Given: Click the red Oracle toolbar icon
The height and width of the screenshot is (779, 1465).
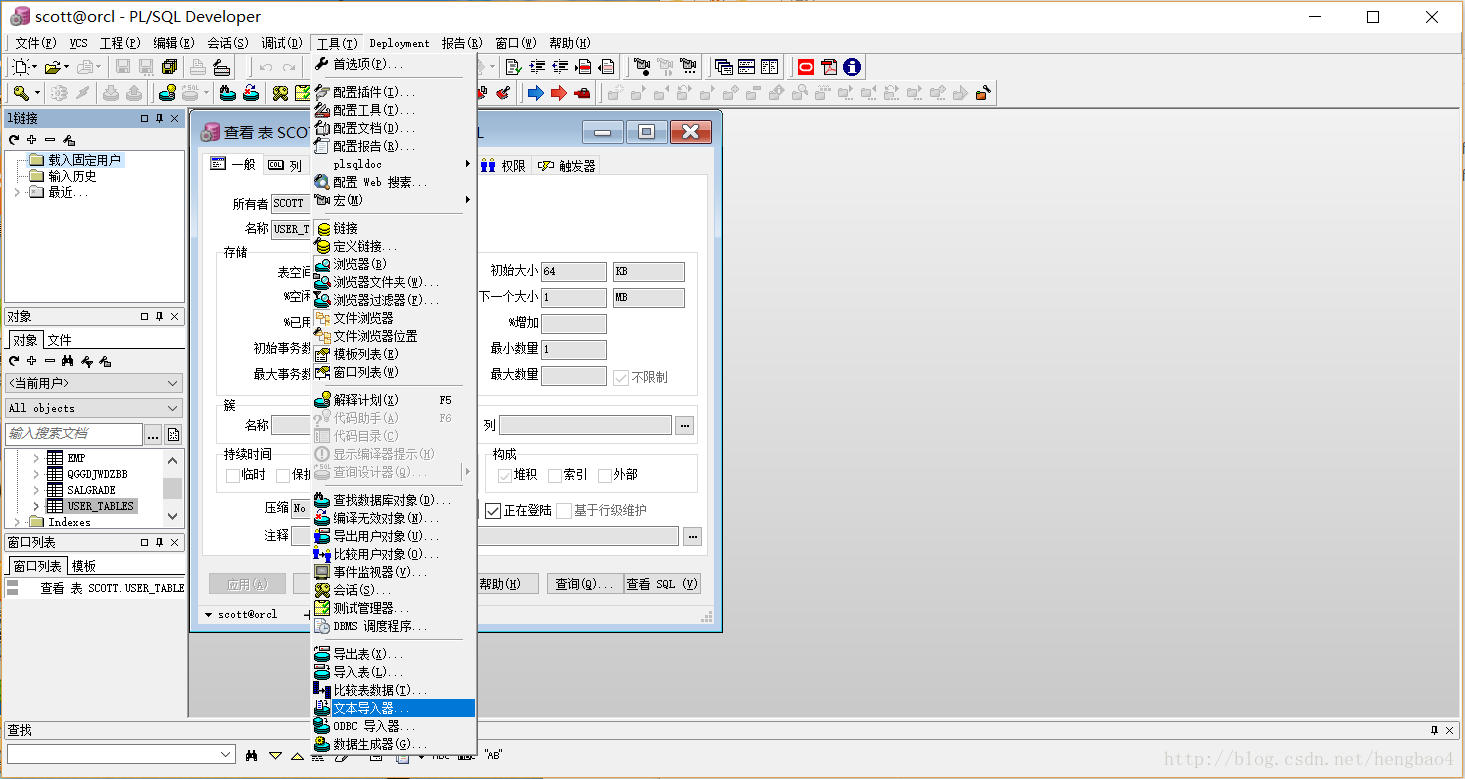Looking at the screenshot, I should pos(806,67).
